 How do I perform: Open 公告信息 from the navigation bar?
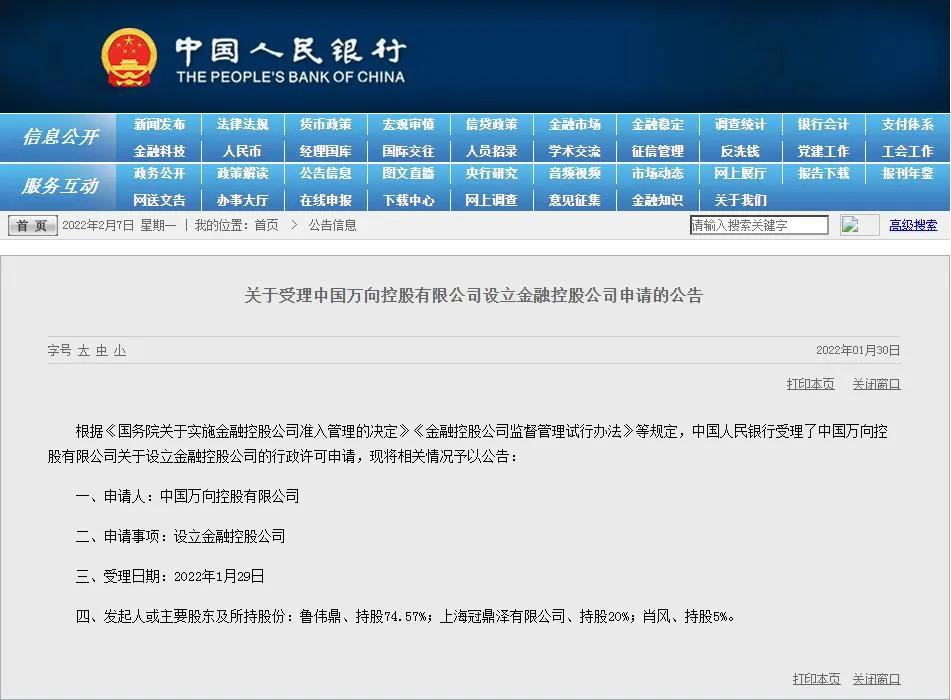324,174
